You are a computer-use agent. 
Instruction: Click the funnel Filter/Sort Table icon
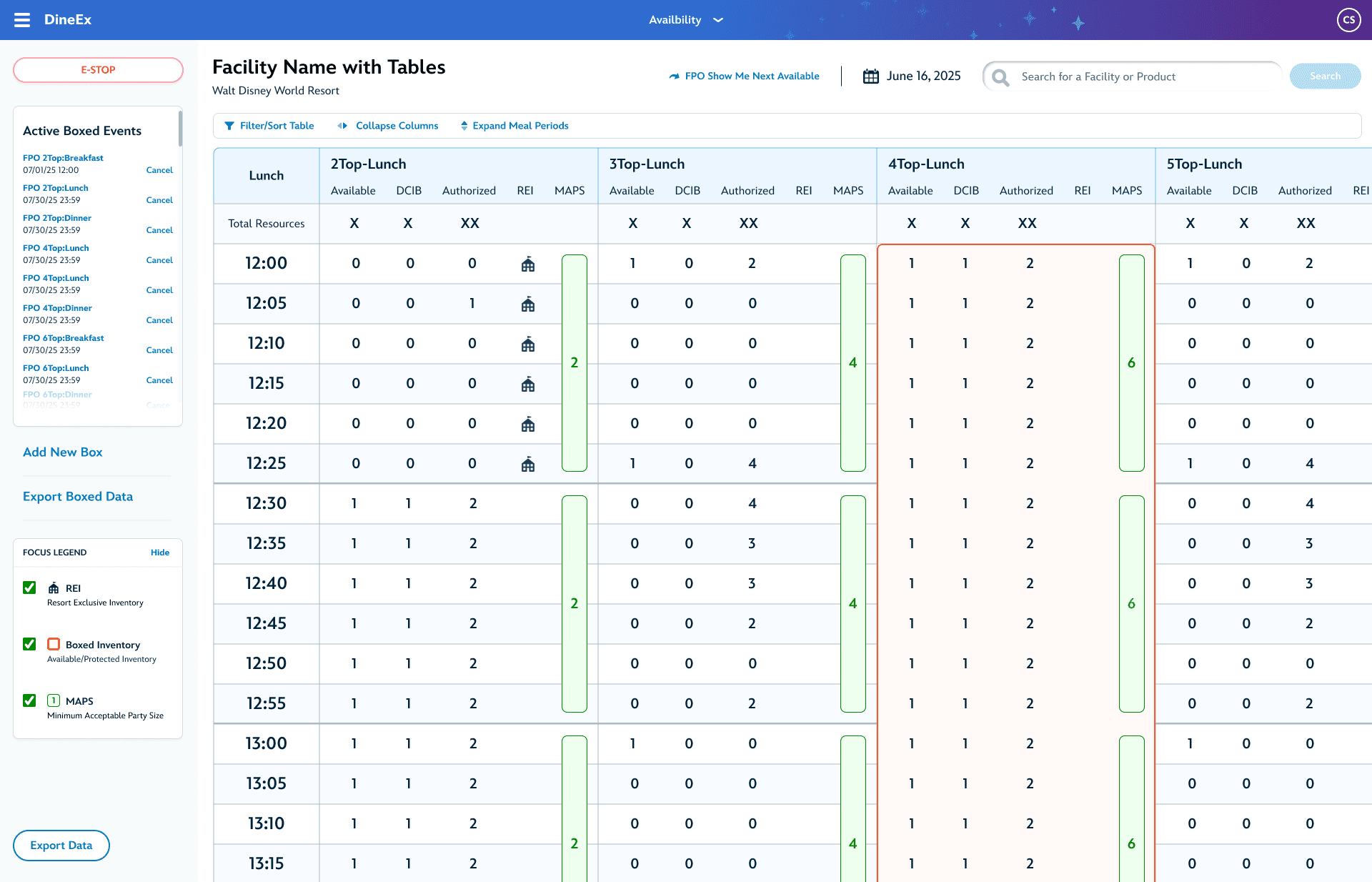point(229,126)
